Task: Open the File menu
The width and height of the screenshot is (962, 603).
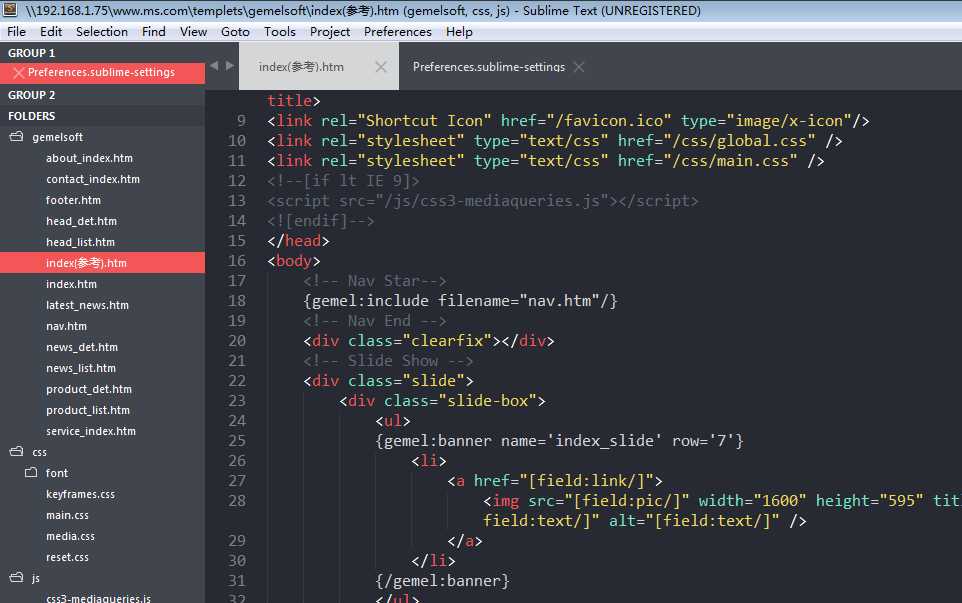Action: [x=17, y=31]
